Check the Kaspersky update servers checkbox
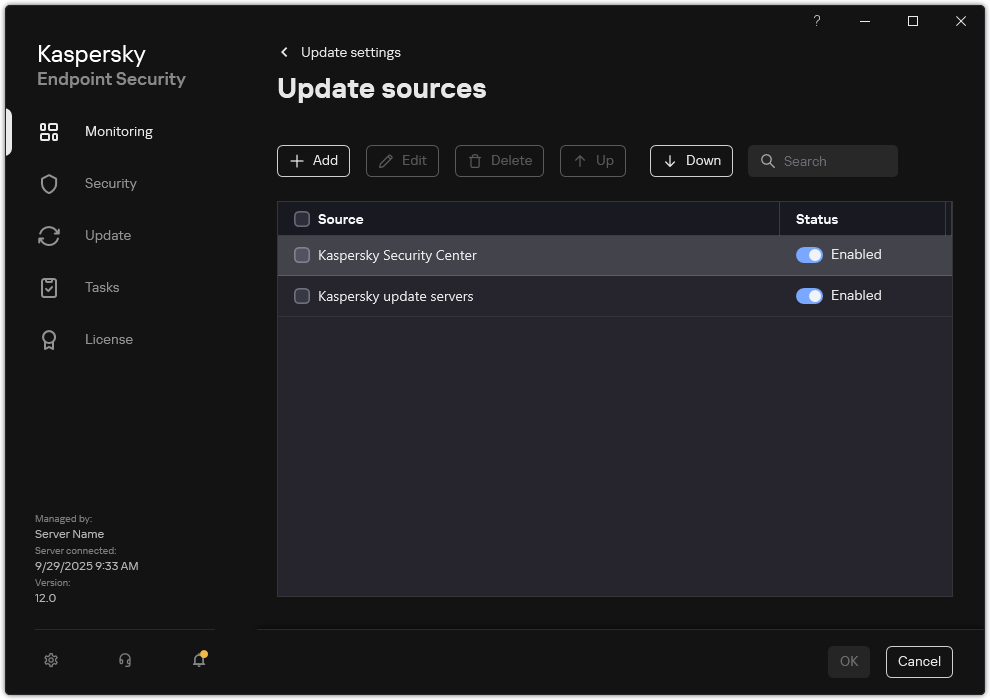Viewport: 990px width, 700px height. (301, 295)
